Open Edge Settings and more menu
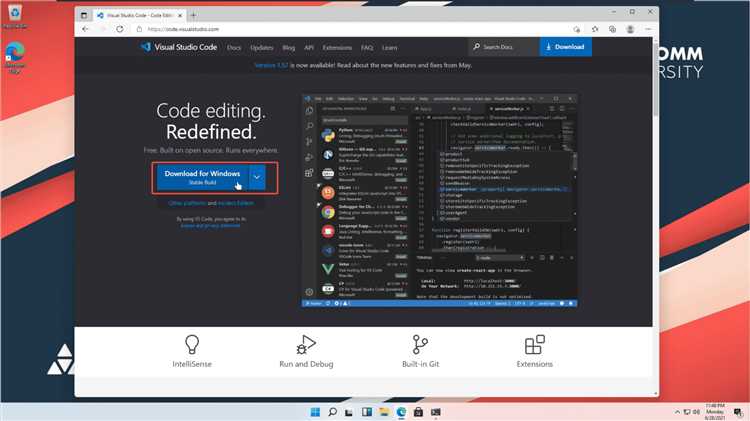Screen dimensions: 750x421 coord(648,29)
